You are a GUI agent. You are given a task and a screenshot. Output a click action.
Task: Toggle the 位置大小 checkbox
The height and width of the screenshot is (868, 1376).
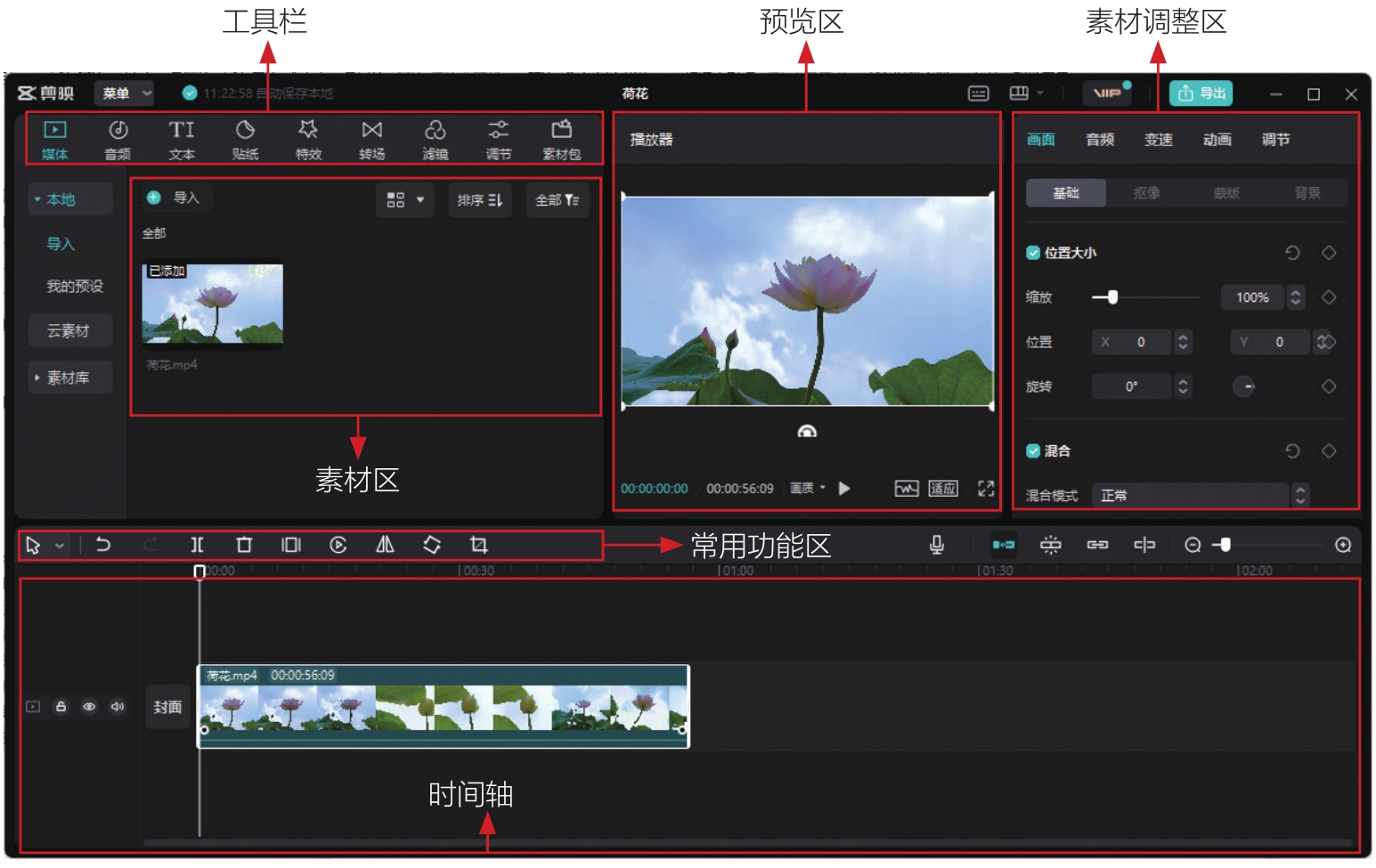(1033, 253)
